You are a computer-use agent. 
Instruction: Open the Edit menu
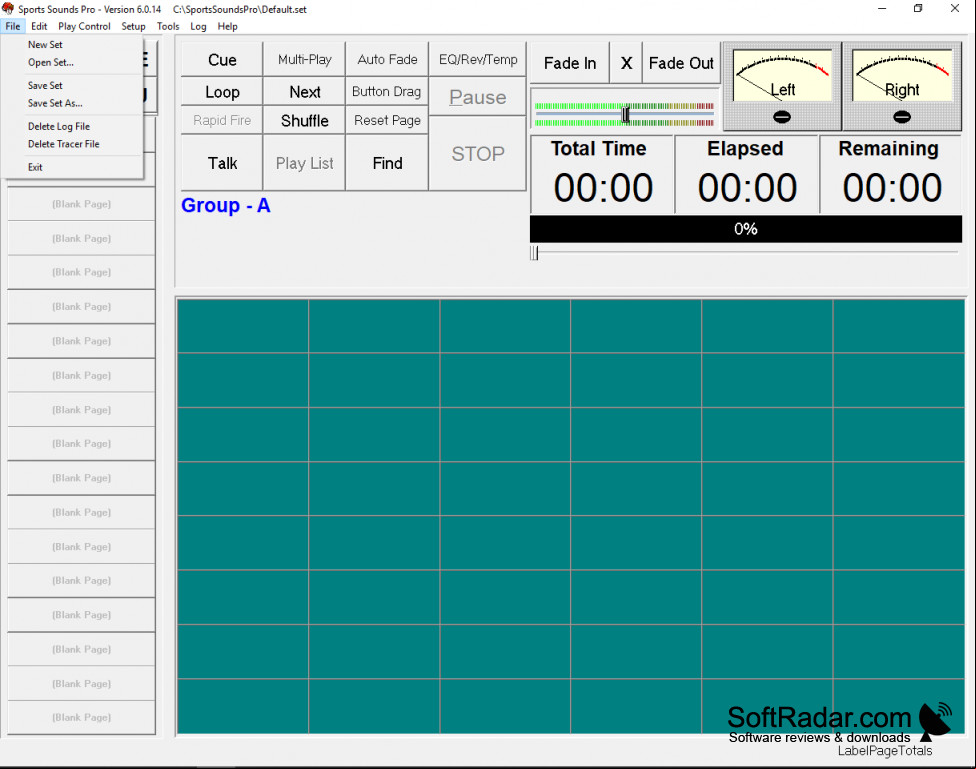(x=39, y=26)
